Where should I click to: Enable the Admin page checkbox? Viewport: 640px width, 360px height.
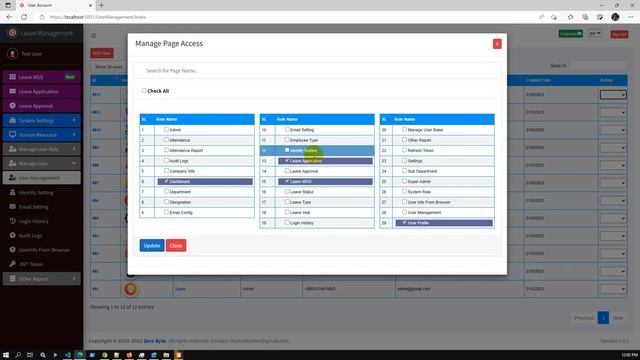tap(166, 129)
